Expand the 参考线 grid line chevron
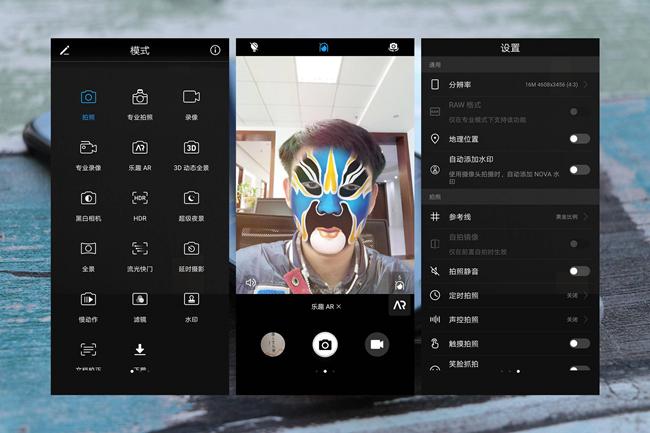Viewport: 650px width, 433px height. (586, 217)
